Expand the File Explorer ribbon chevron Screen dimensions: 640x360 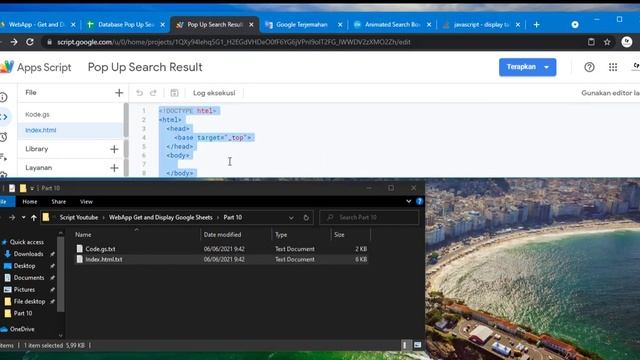coord(408,201)
